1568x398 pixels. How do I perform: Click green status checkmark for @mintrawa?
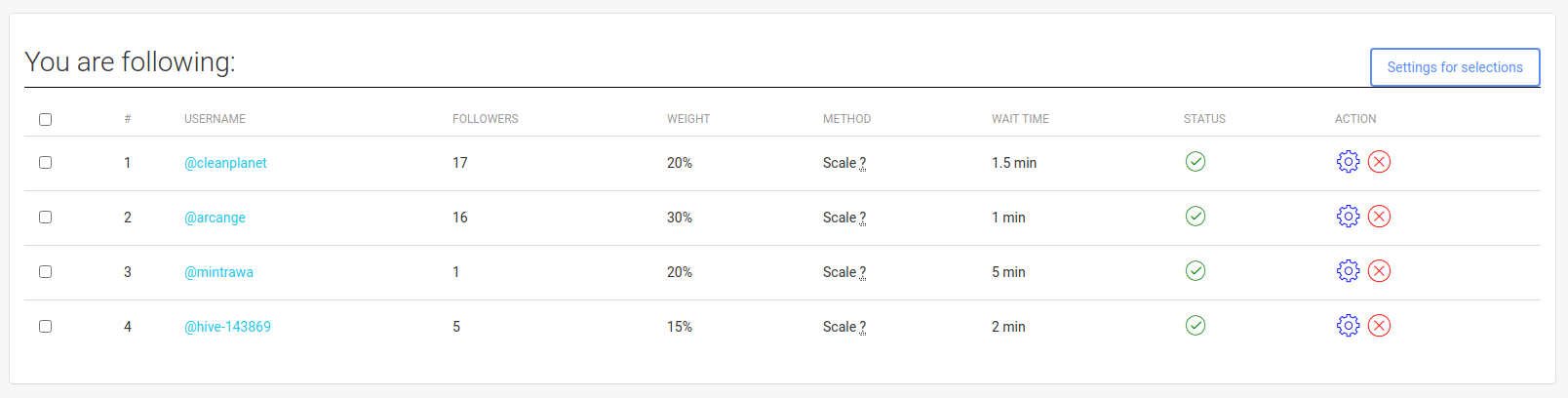[x=1196, y=271]
